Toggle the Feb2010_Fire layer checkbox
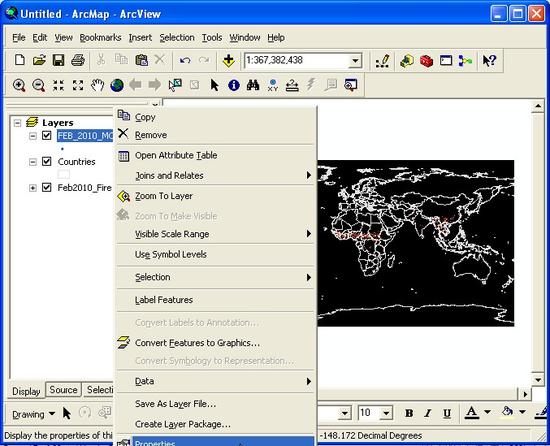The height and width of the screenshot is (446, 550). pyautogui.click(x=47, y=187)
